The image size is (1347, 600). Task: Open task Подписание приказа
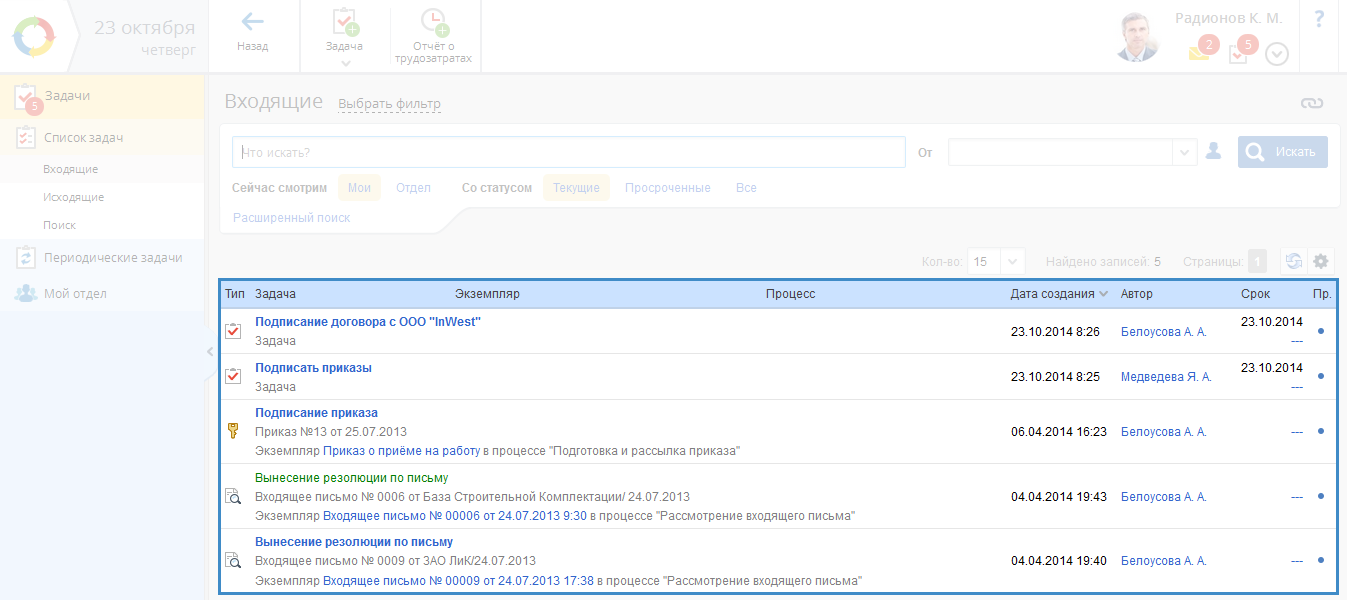pos(316,413)
